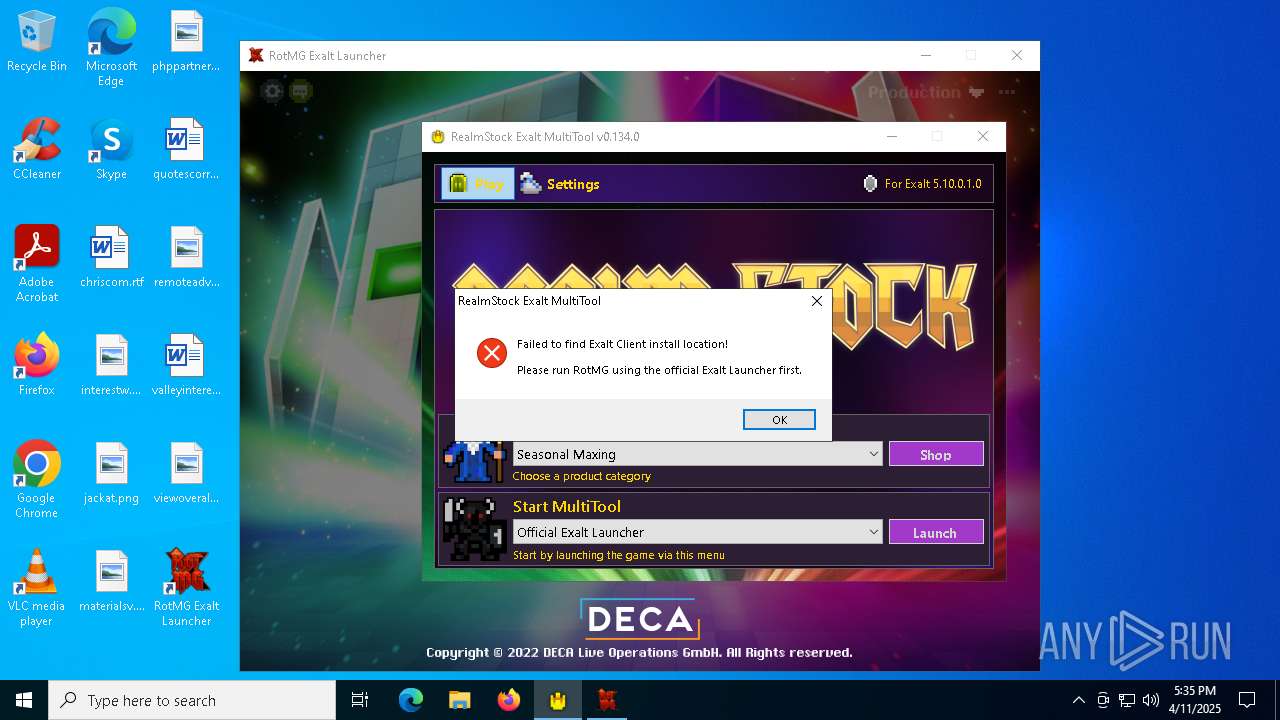Click the network icon in system tray
Screen dimensions: 1280x720
click(x=1127, y=700)
